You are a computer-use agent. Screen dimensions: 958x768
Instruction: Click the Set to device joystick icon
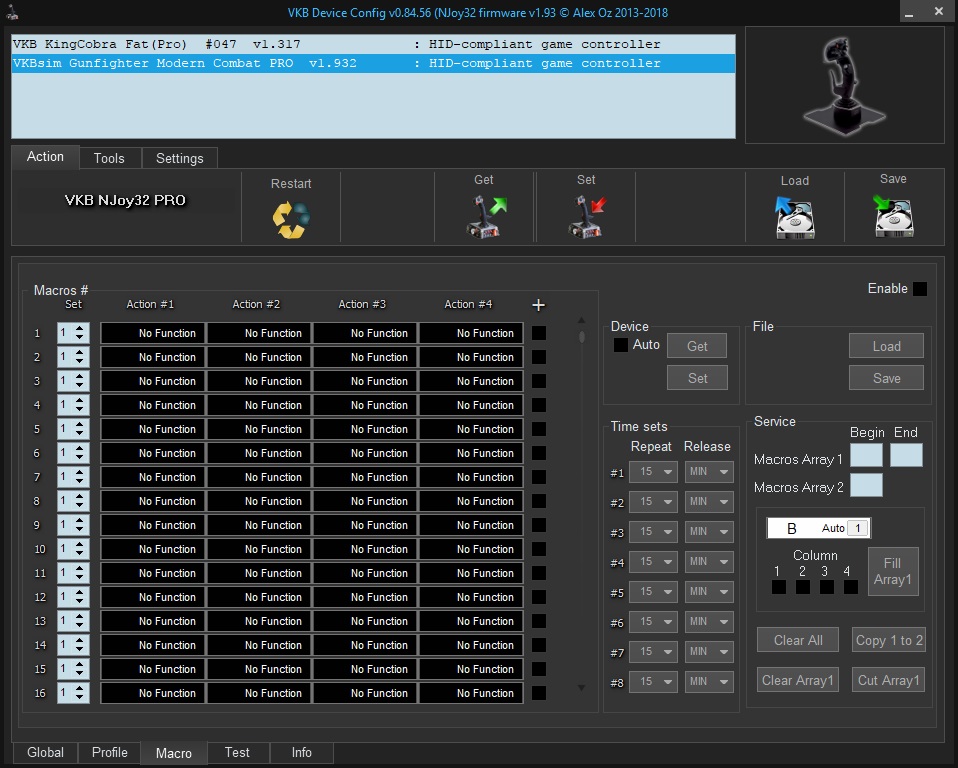point(587,216)
